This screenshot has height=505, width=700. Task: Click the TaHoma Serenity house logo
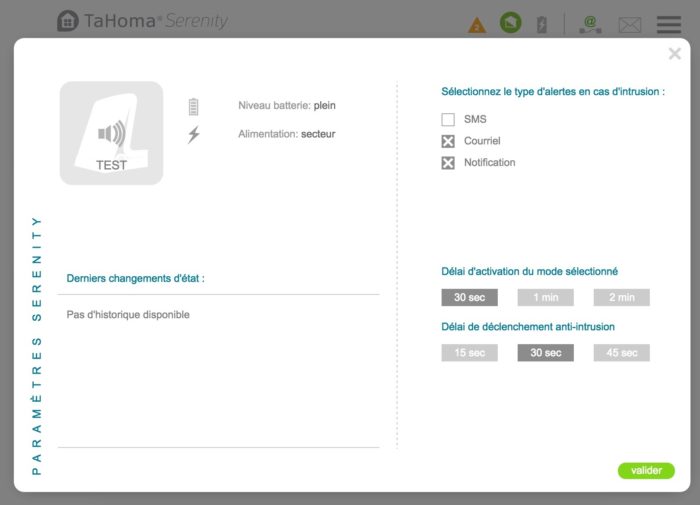coord(68,21)
